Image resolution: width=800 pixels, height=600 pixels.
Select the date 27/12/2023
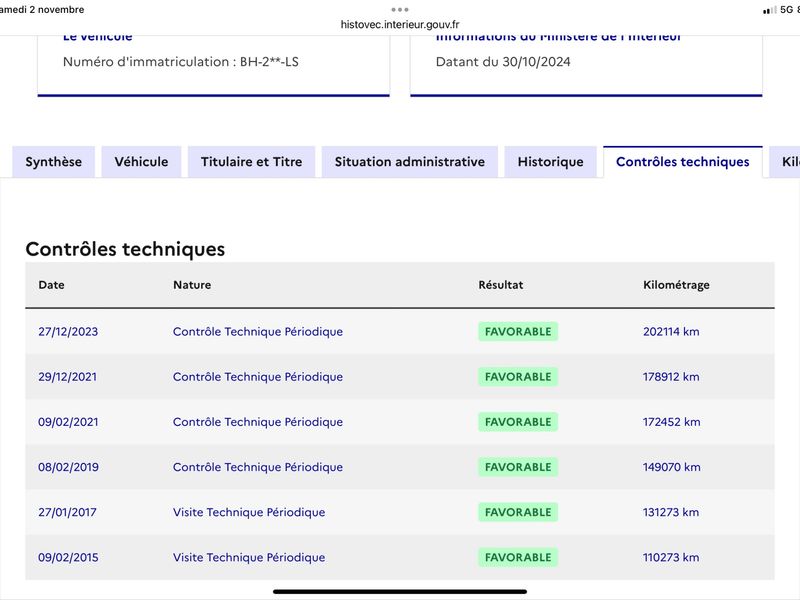68,332
